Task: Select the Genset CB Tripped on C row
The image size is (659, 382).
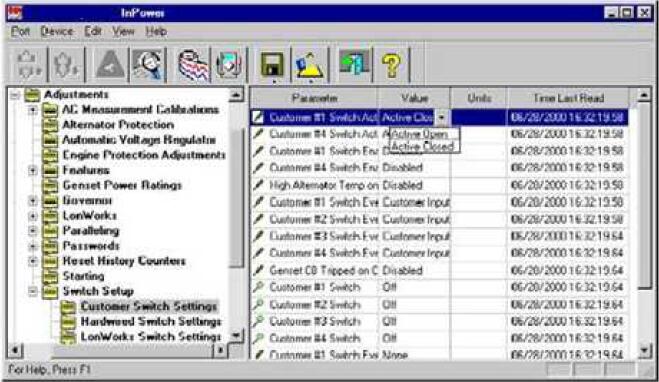Action: tap(439, 270)
